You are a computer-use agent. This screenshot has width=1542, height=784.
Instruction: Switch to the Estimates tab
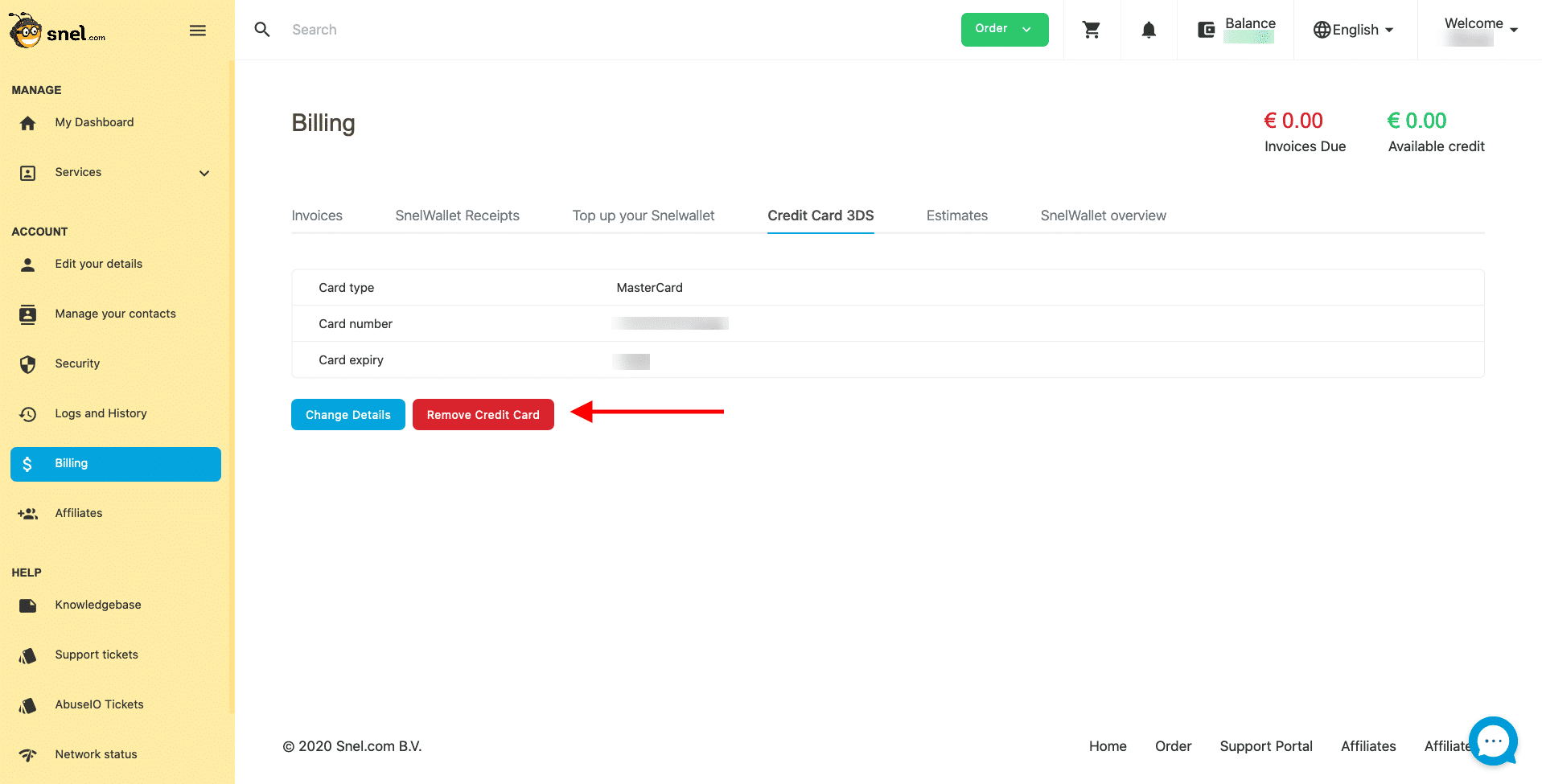(x=956, y=215)
